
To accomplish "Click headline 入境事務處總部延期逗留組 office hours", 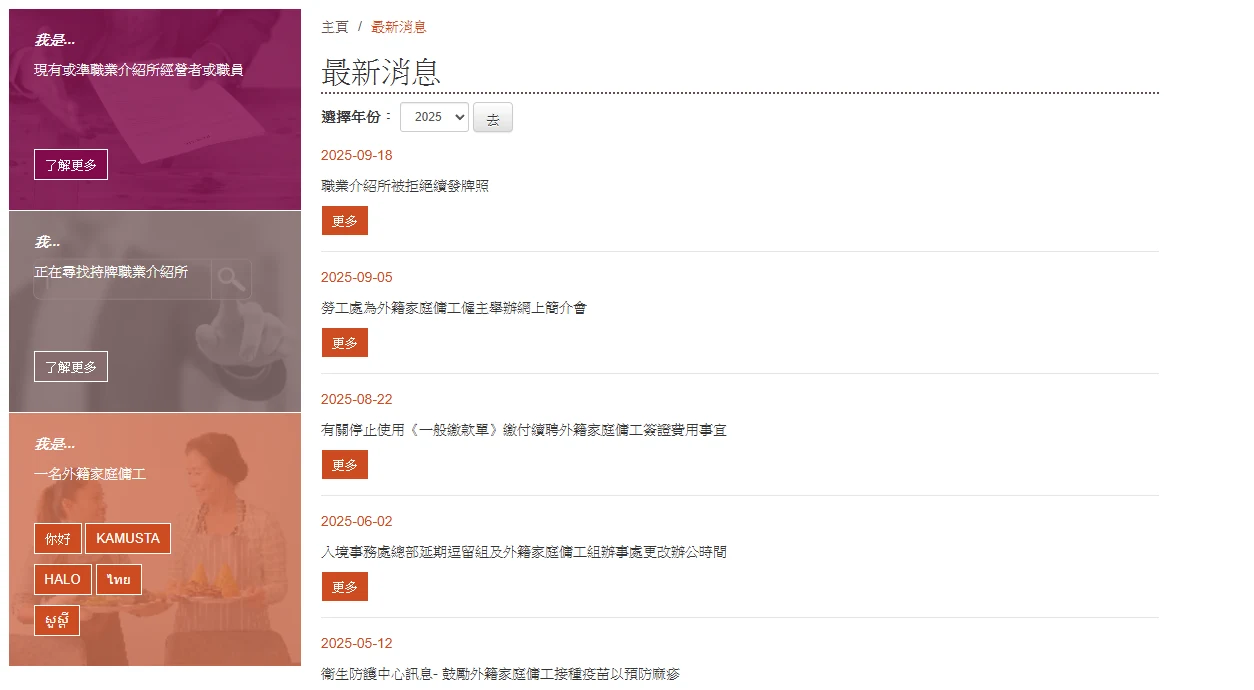I will (524, 552).
